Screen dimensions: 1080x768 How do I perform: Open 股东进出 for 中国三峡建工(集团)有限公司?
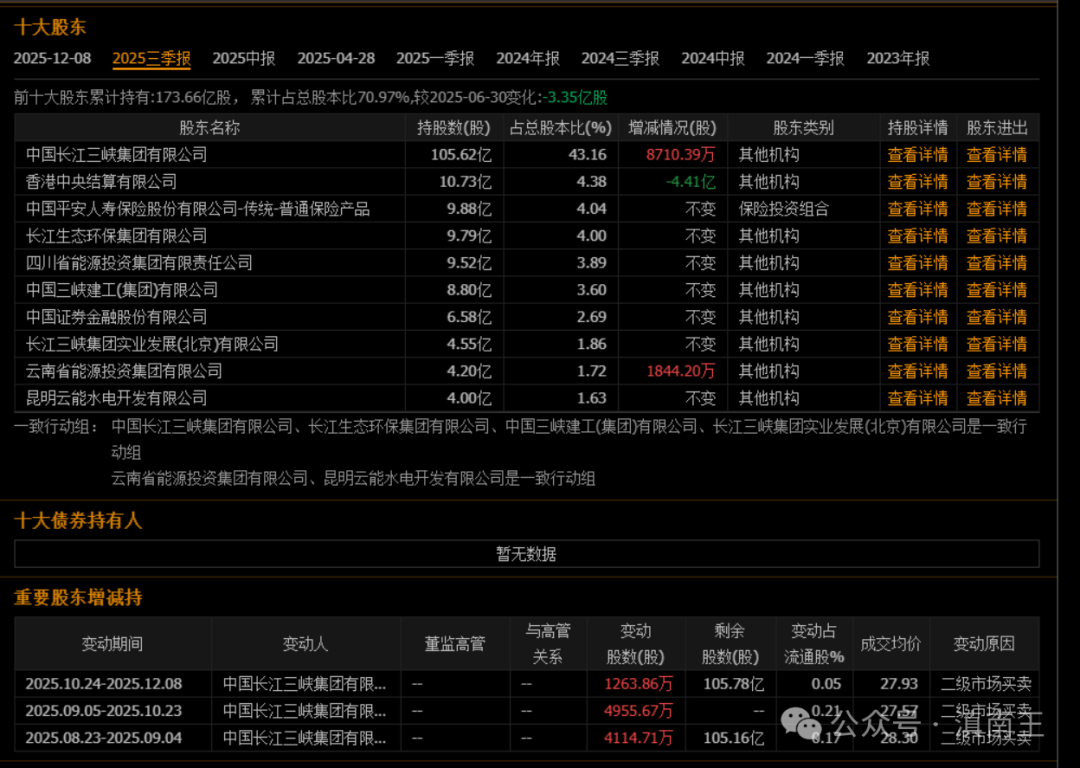click(x=997, y=290)
